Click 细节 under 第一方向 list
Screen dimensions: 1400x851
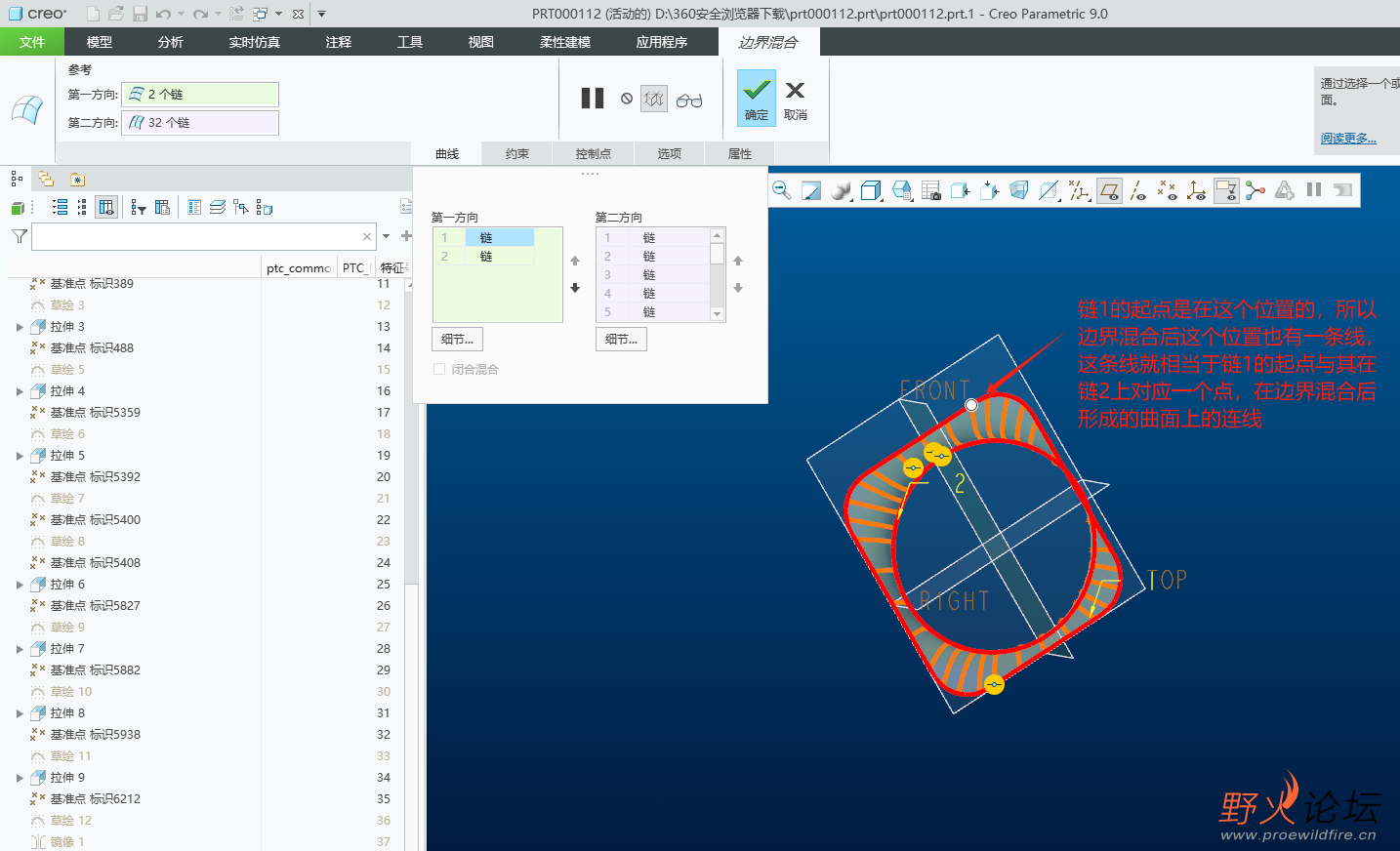pos(457,339)
